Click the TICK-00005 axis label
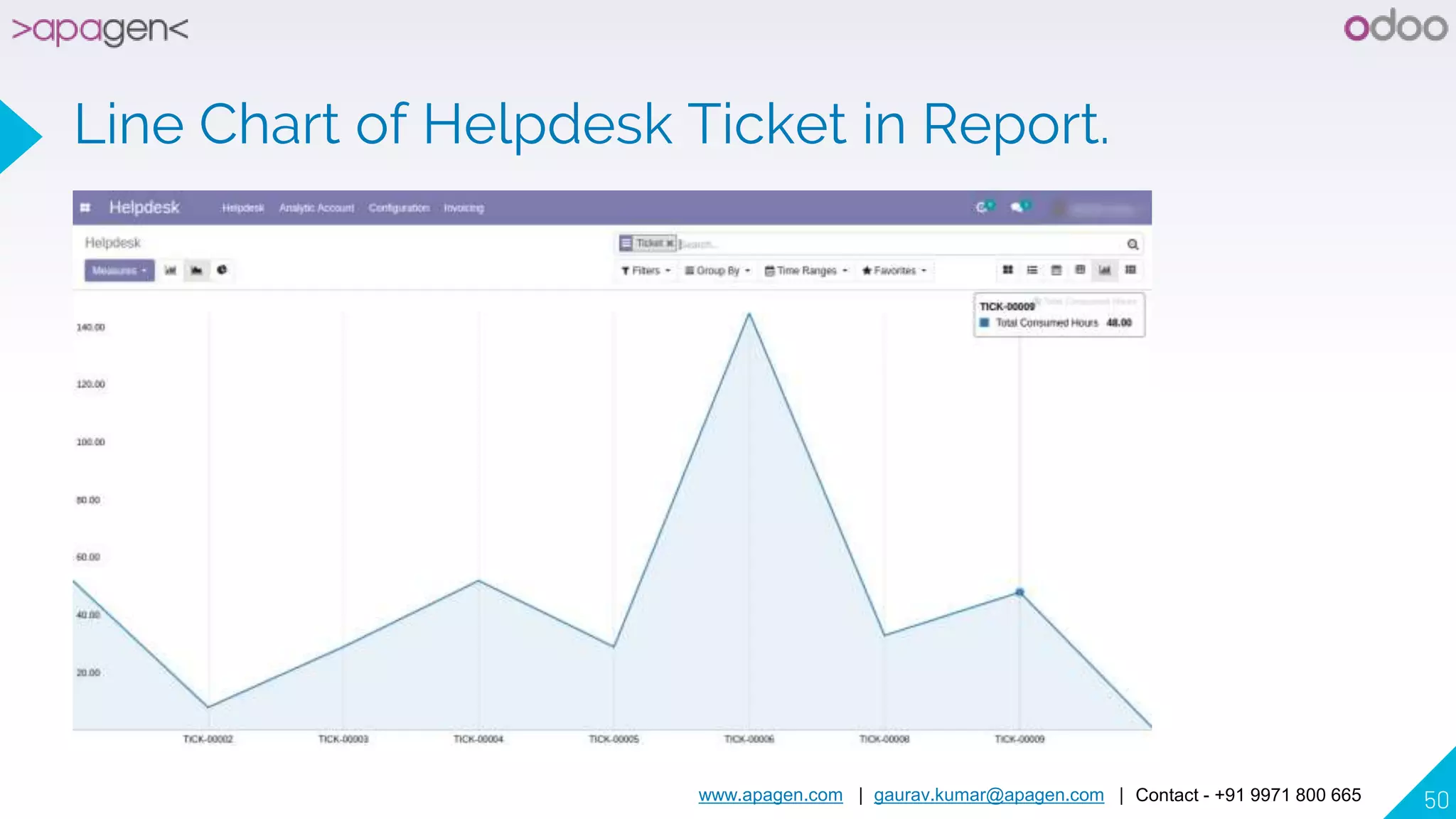 point(614,739)
